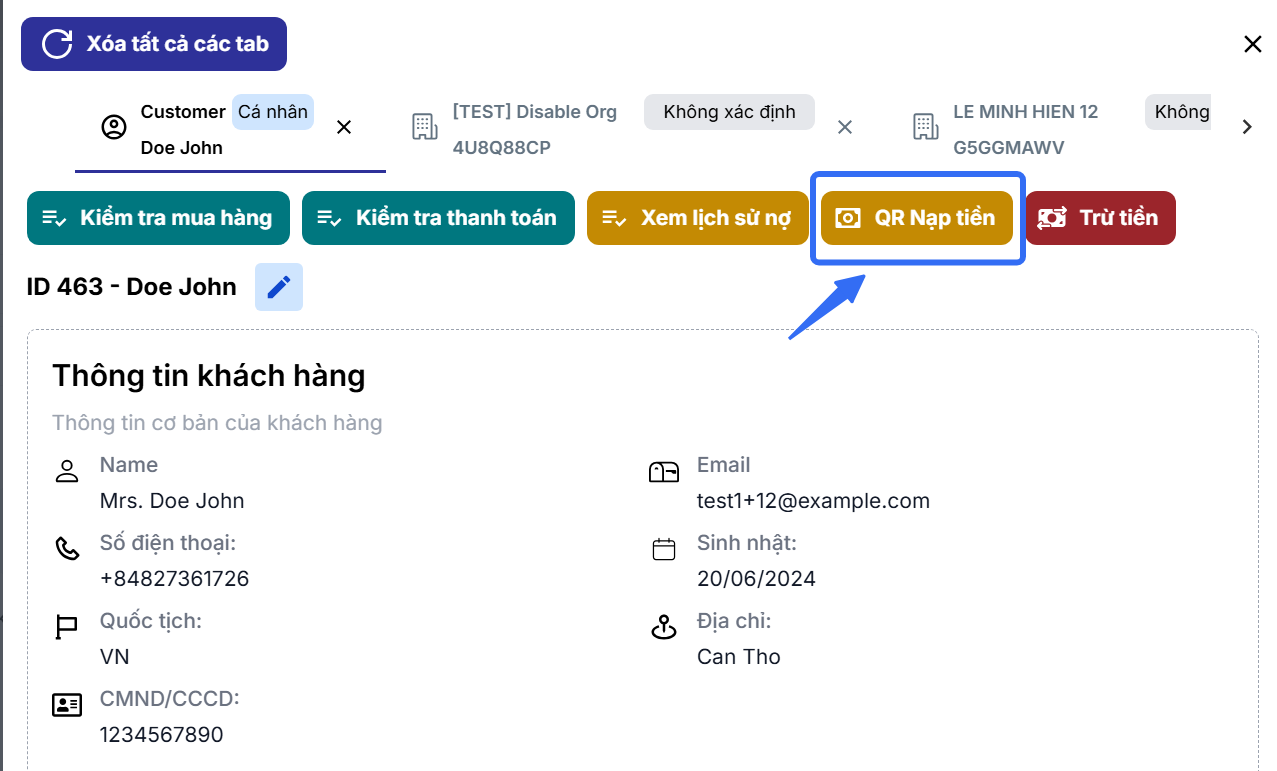Click the birthday value 20/06/2024
Image resolution: width=1277 pixels, height=771 pixels.
click(x=756, y=579)
